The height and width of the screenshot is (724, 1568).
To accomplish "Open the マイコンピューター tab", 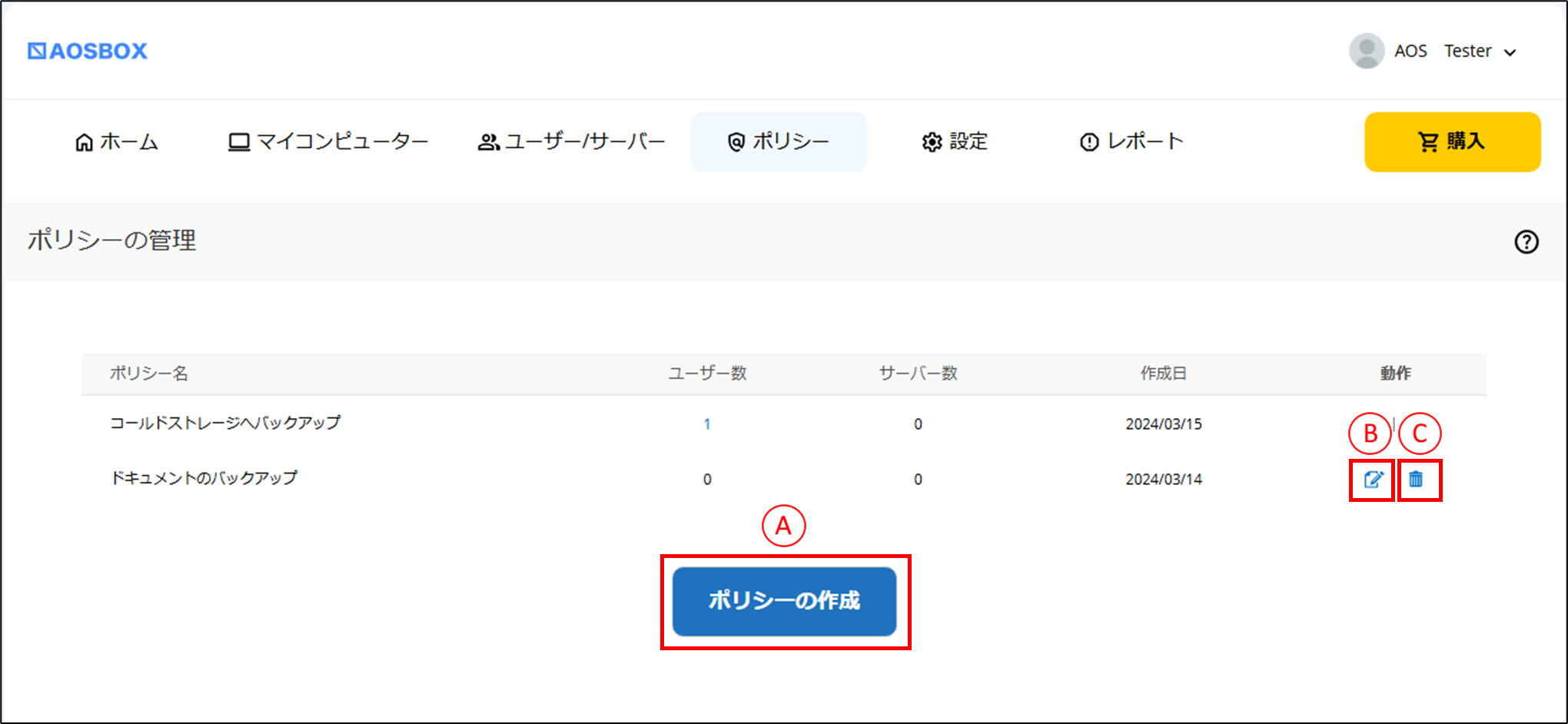I will (328, 141).
